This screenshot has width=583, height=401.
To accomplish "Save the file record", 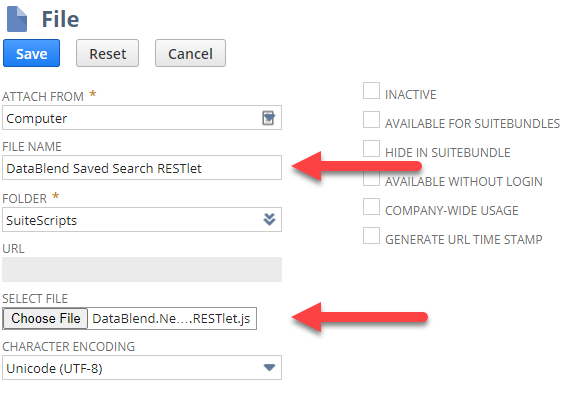I will (x=32, y=54).
